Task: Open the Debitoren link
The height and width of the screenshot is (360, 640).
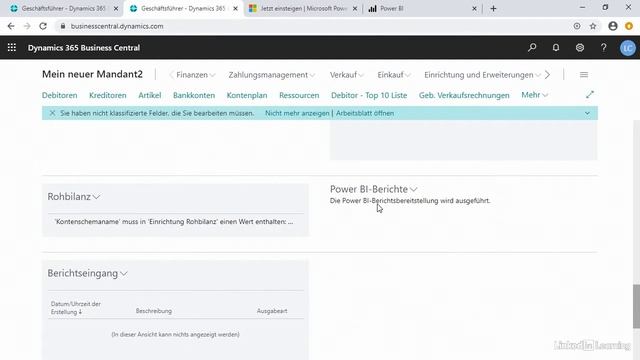Action: click(x=60, y=95)
